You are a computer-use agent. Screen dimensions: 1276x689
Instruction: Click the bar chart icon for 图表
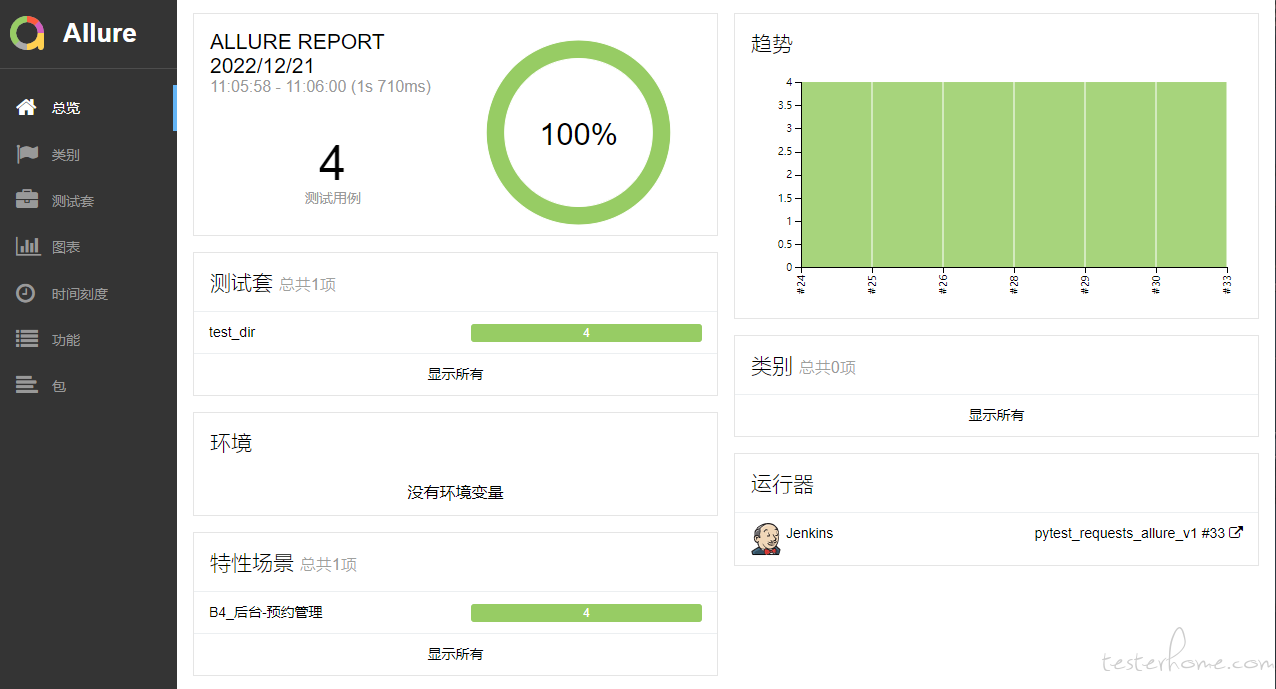click(x=28, y=246)
